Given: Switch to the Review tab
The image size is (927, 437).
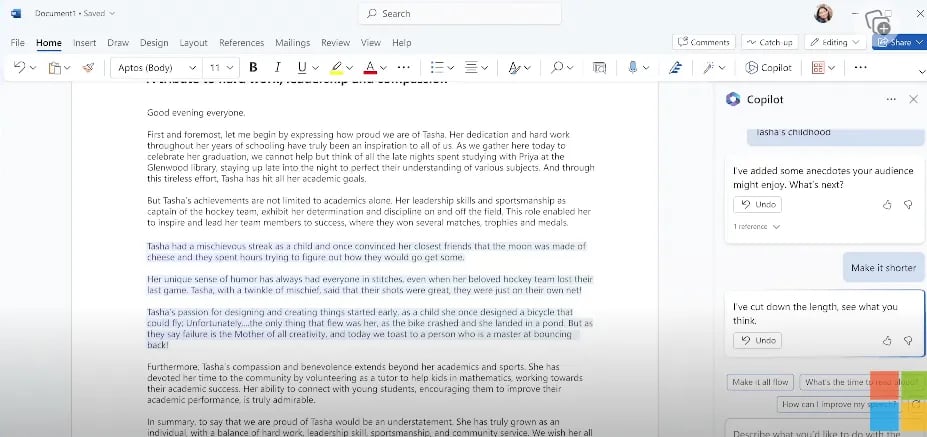Looking at the screenshot, I should 336,43.
